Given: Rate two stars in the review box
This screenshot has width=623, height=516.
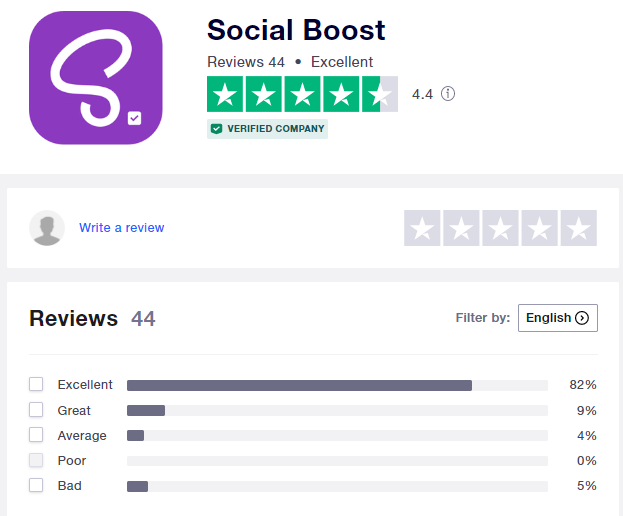Looking at the screenshot, I should pyautogui.click(x=461, y=228).
